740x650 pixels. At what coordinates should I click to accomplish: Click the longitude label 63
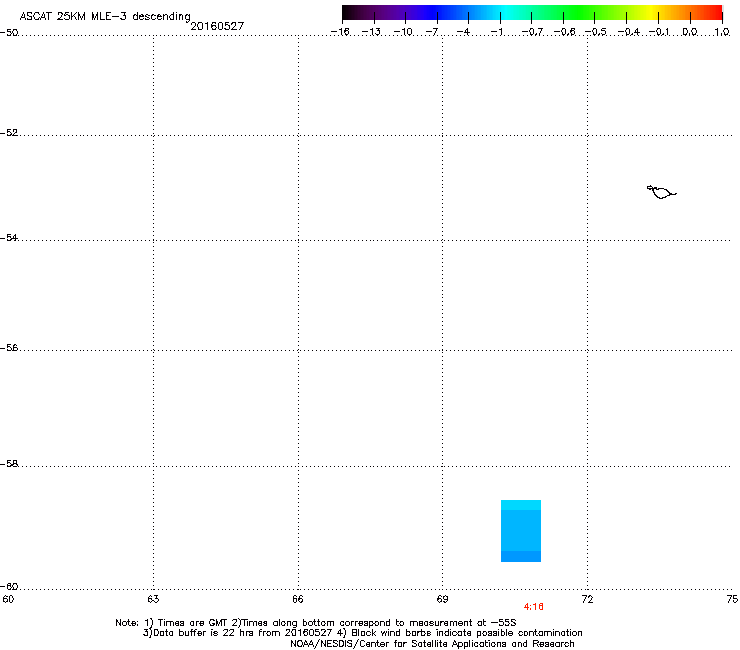click(x=153, y=599)
